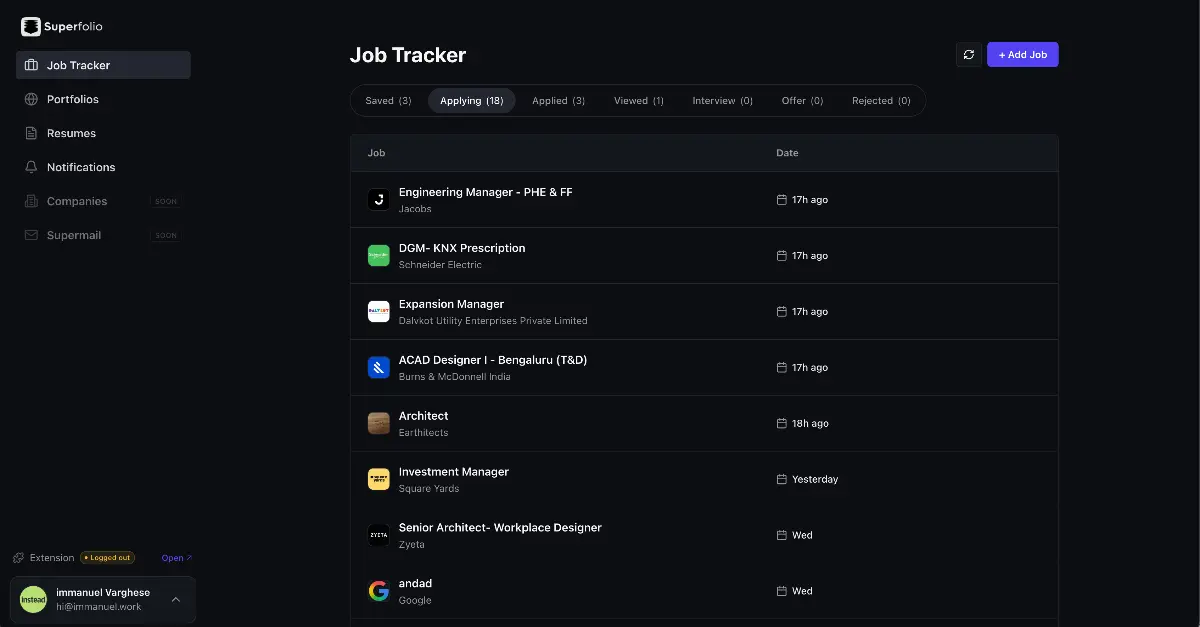Open Portfolios from the sidebar globe icon

(31, 99)
